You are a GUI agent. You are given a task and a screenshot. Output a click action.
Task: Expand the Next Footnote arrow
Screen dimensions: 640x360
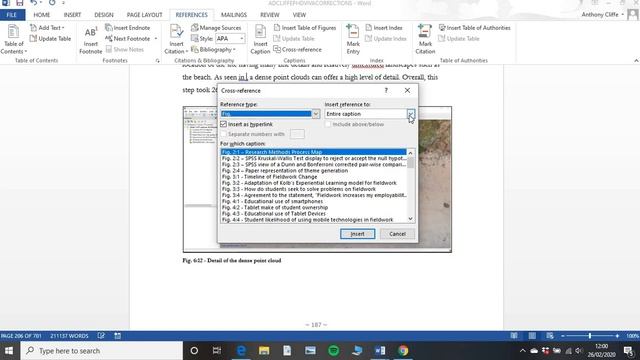[156, 38]
